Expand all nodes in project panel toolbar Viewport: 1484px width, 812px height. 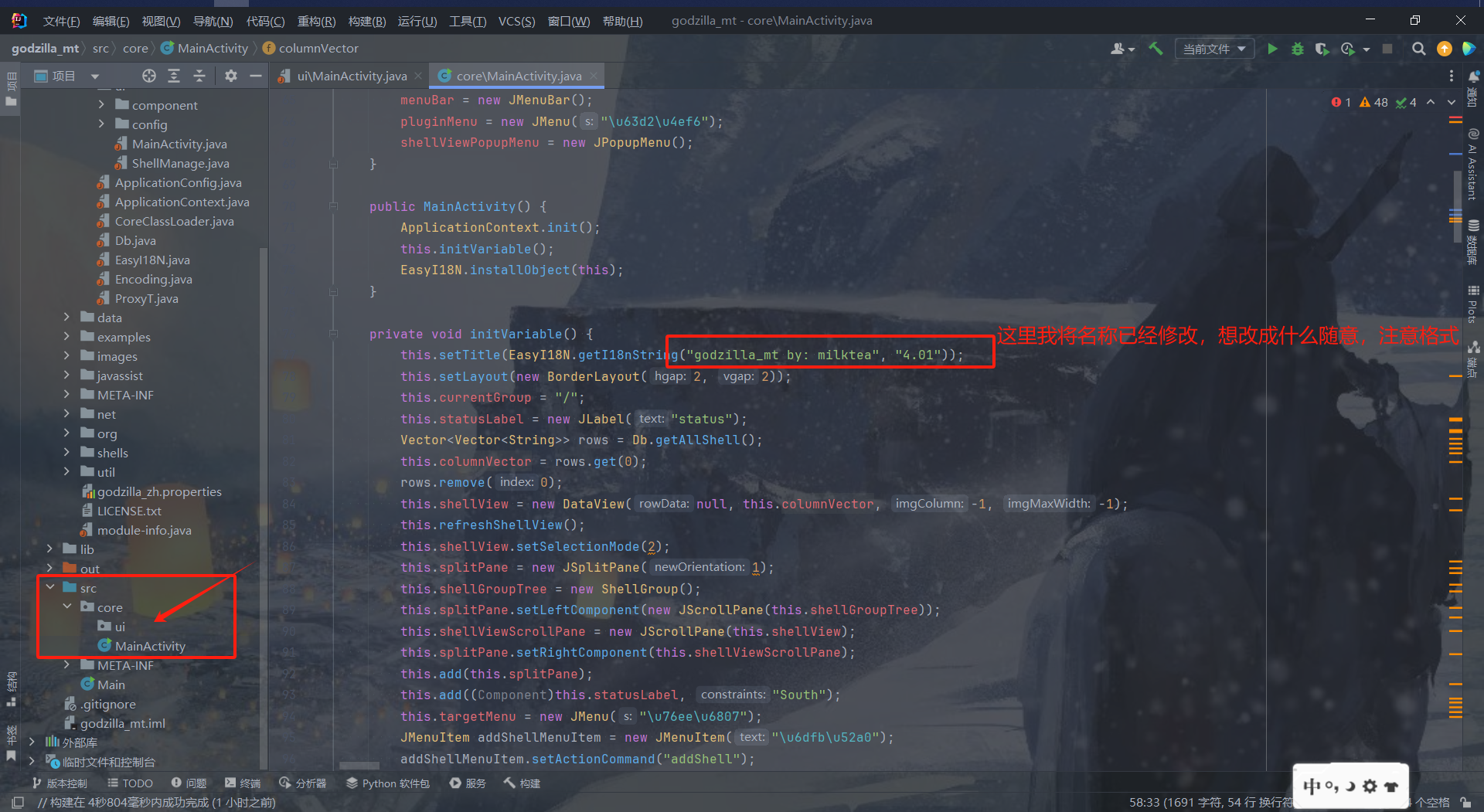coord(174,76)
